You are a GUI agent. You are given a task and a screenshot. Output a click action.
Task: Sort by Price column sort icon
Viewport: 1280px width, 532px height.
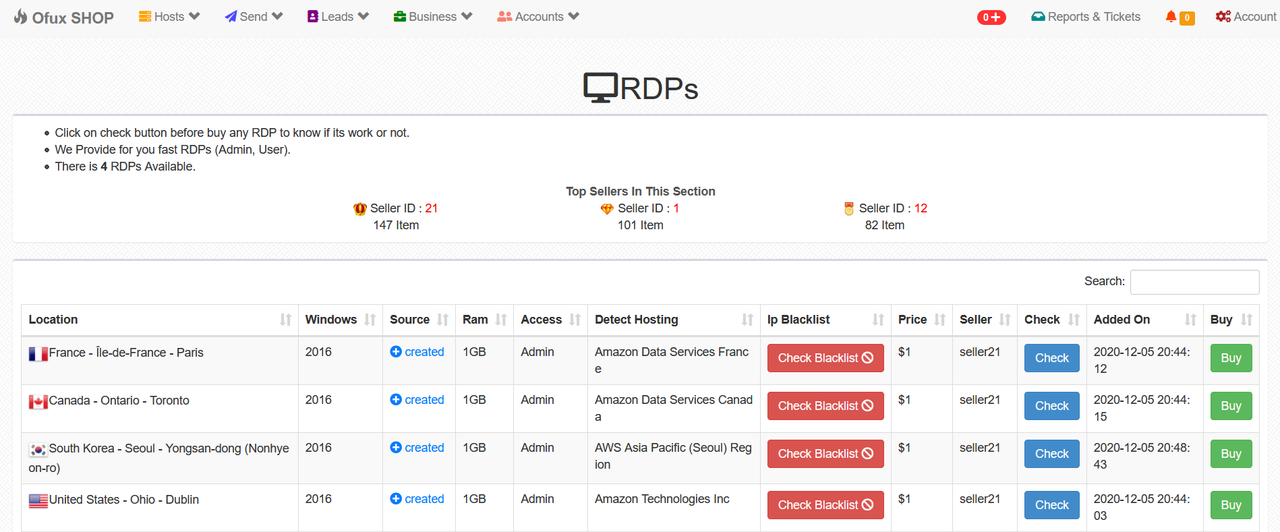click(938, 320)
